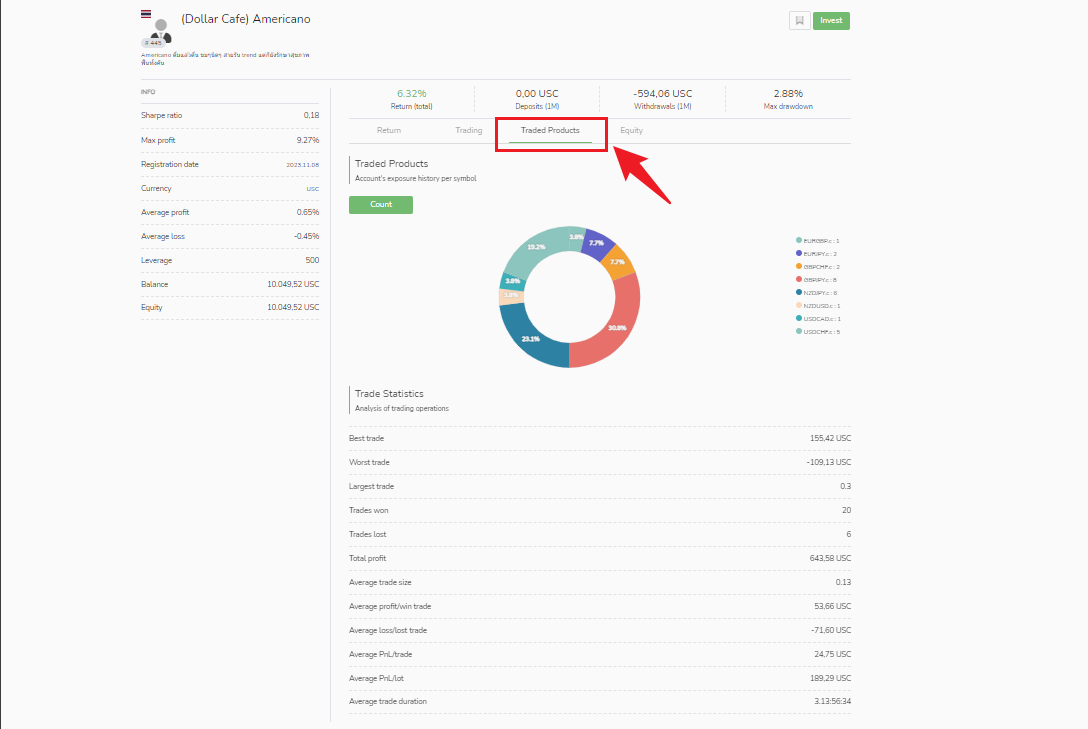
Task: Click the bookmark icon beside Invest
Action: (x=799, y=21)
